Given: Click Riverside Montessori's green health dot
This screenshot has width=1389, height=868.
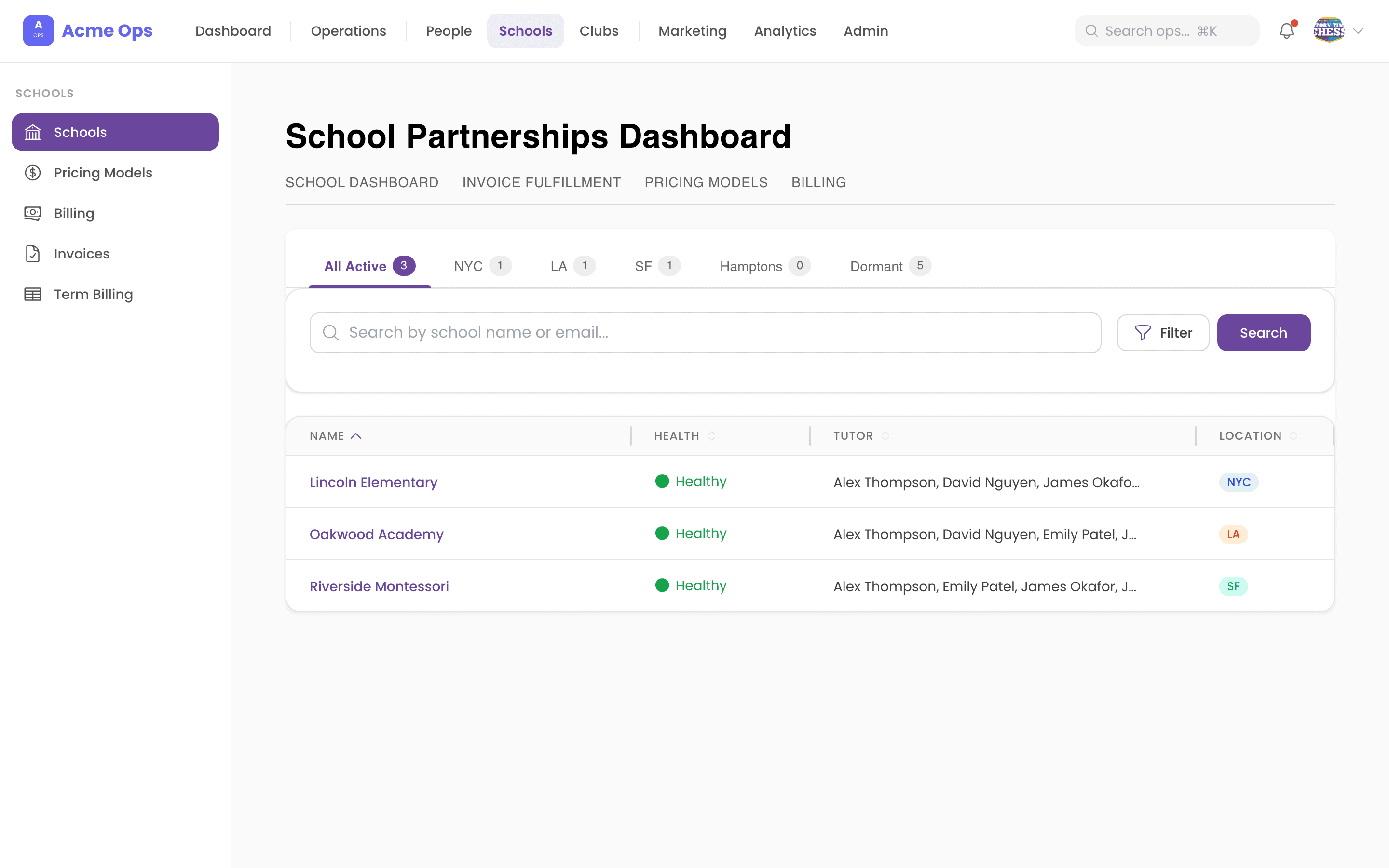Looking at the screenshot, I should (x=662, y=585).
